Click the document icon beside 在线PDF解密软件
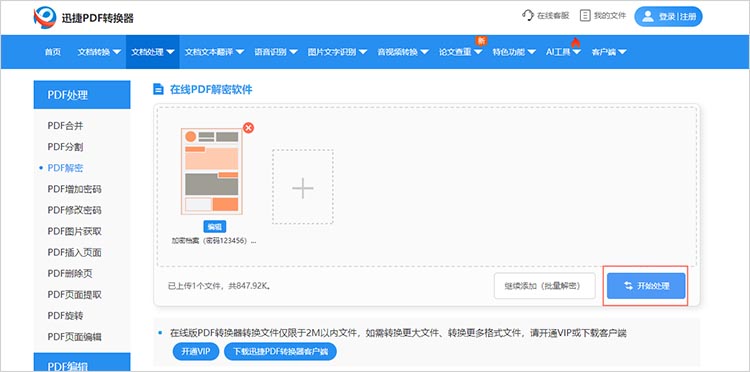Viewport: 750px width, 372px height. point(158,89)
